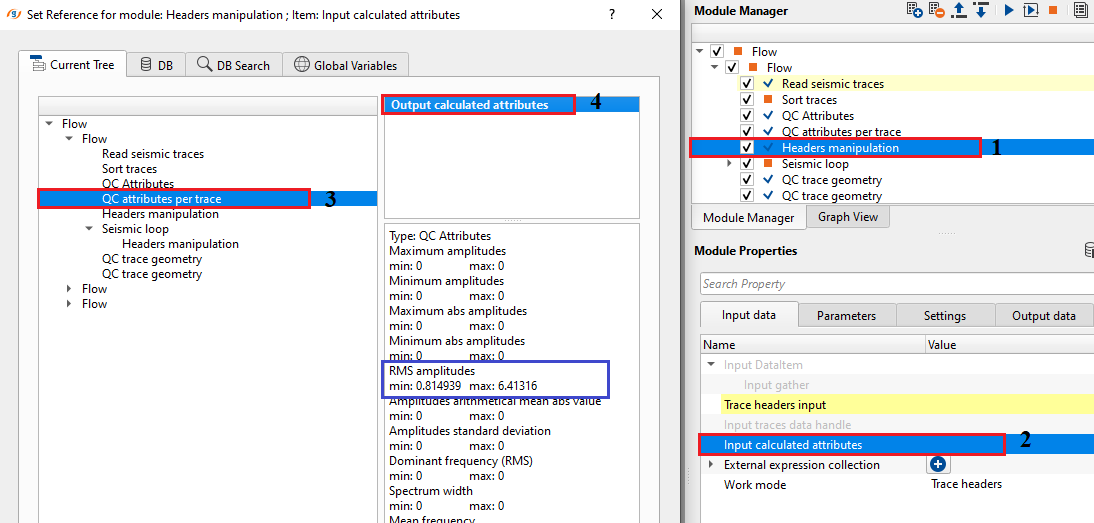The width and height of the screenshot is (1094, 523).
Task: Select QC attributes per trace in the dialog tree
Action: pos(208,199)
